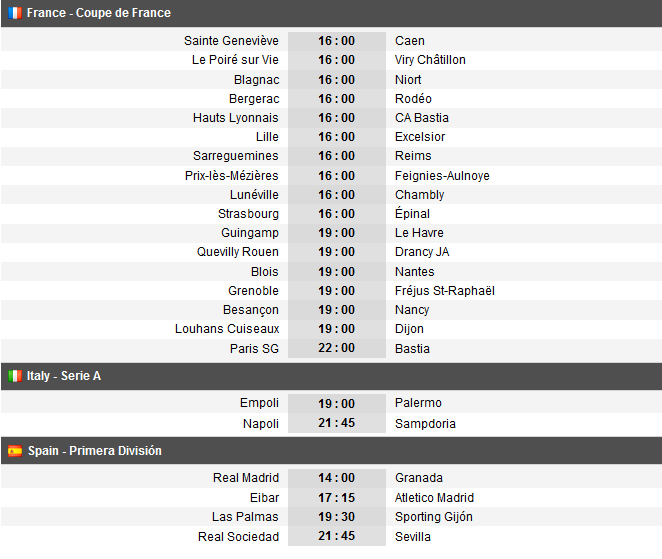
Task: Open the France - Coupe de France header
Action: click(x=99, y=13)
